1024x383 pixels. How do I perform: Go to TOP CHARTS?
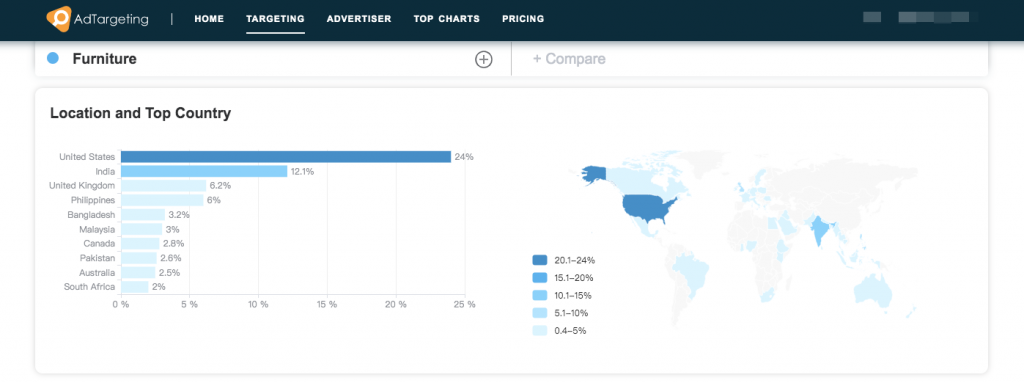click(447, 19)
